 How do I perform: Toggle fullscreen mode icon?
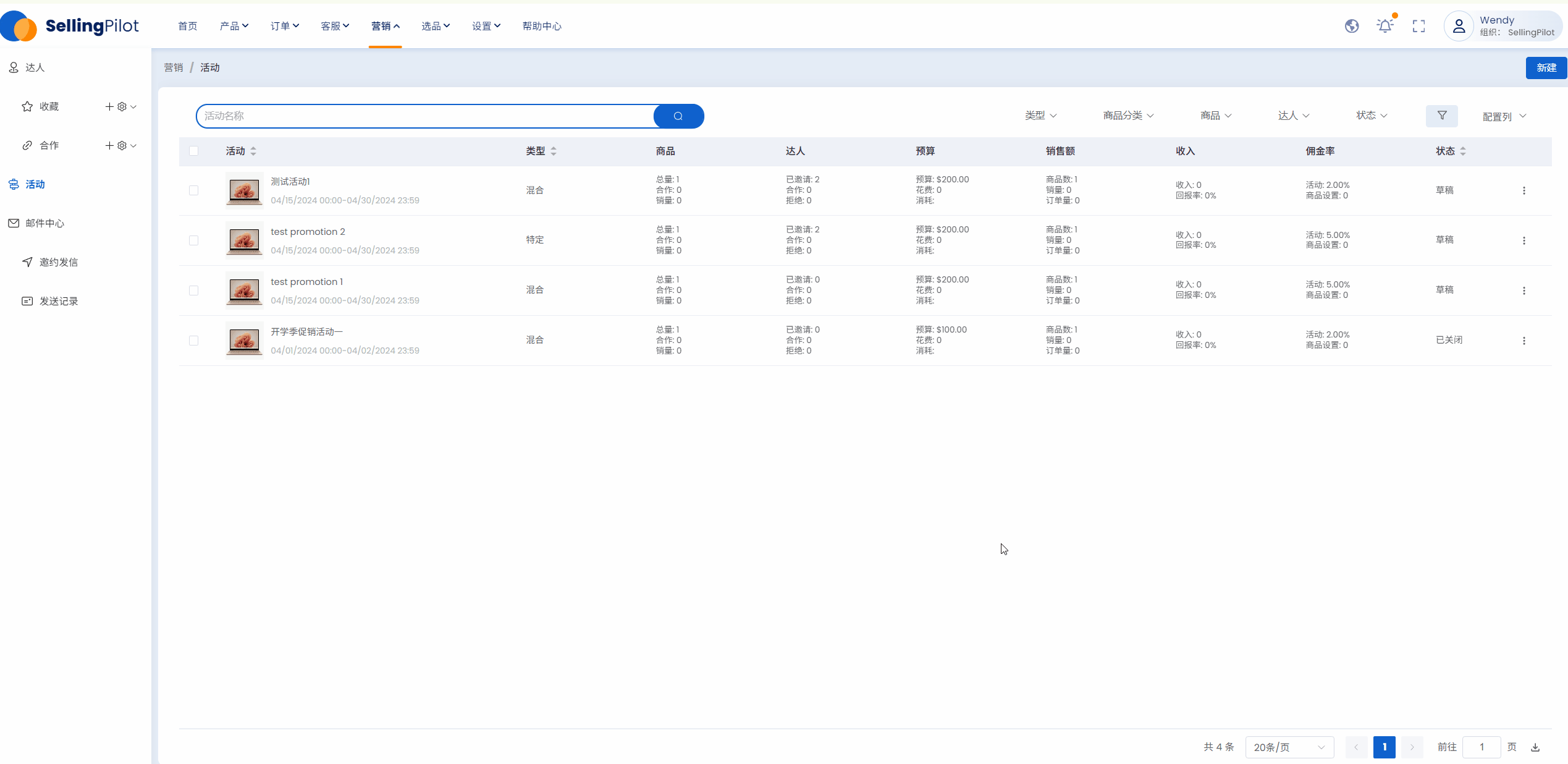click(1418, 26)
